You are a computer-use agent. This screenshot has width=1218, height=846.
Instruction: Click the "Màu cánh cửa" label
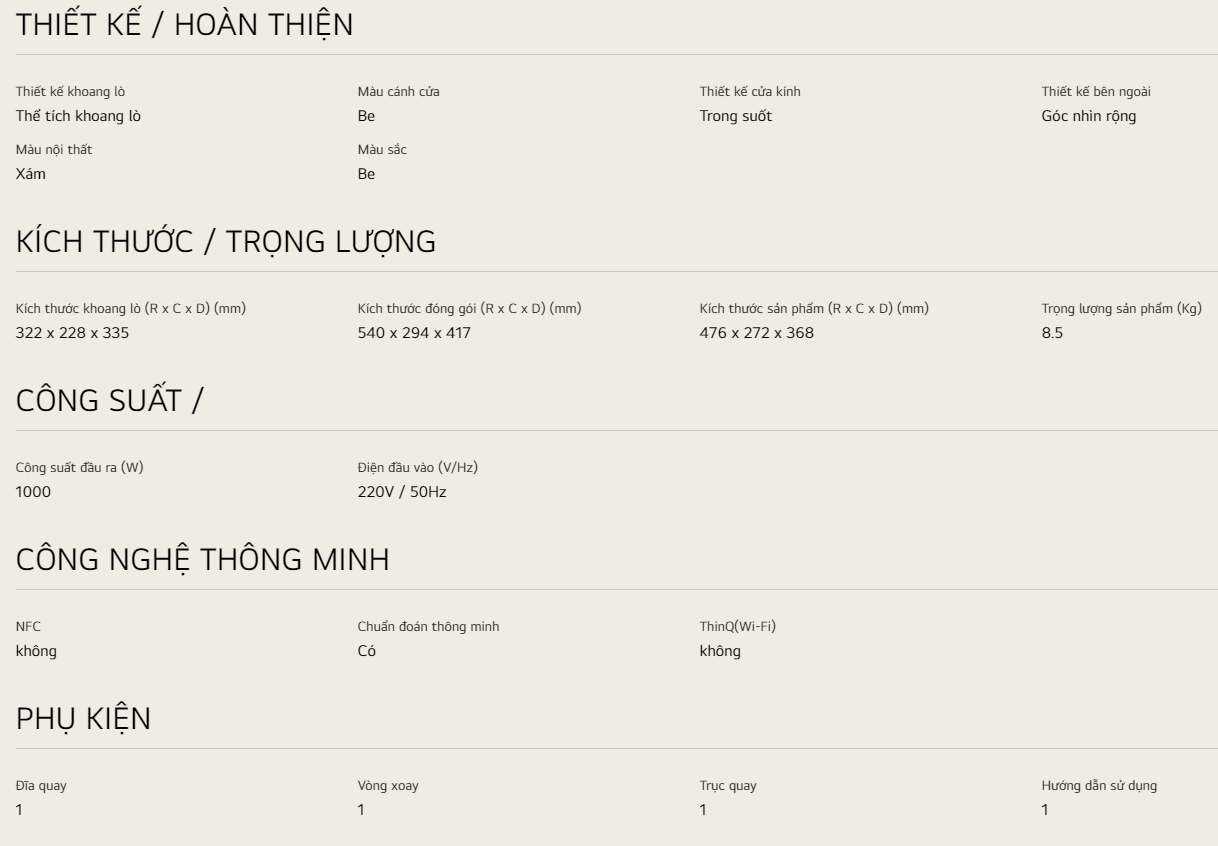coord(398,92)
